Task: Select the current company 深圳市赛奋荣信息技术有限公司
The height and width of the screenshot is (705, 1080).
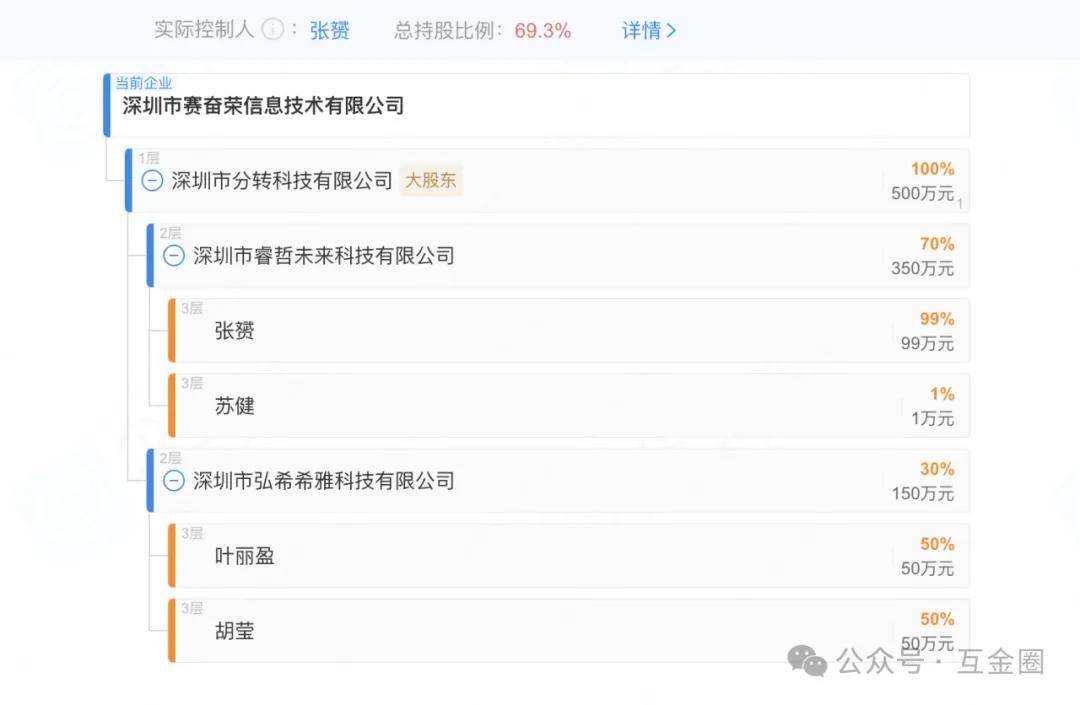Action: pos(263,106)
